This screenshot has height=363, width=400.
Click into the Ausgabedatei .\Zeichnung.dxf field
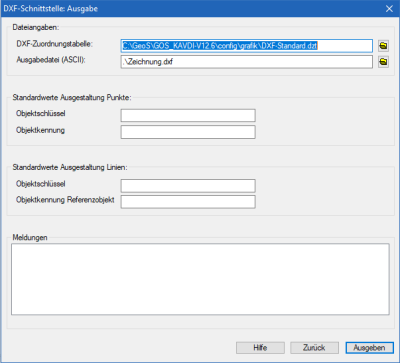(x=246, y=62)
